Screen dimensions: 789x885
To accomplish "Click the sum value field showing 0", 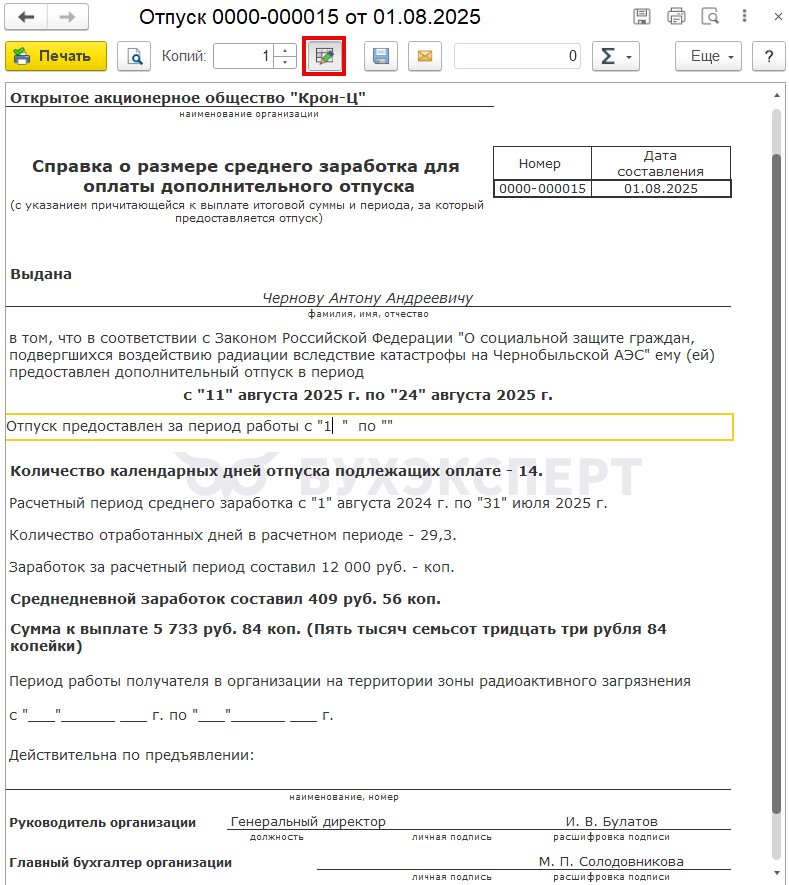I will (518, 56).
